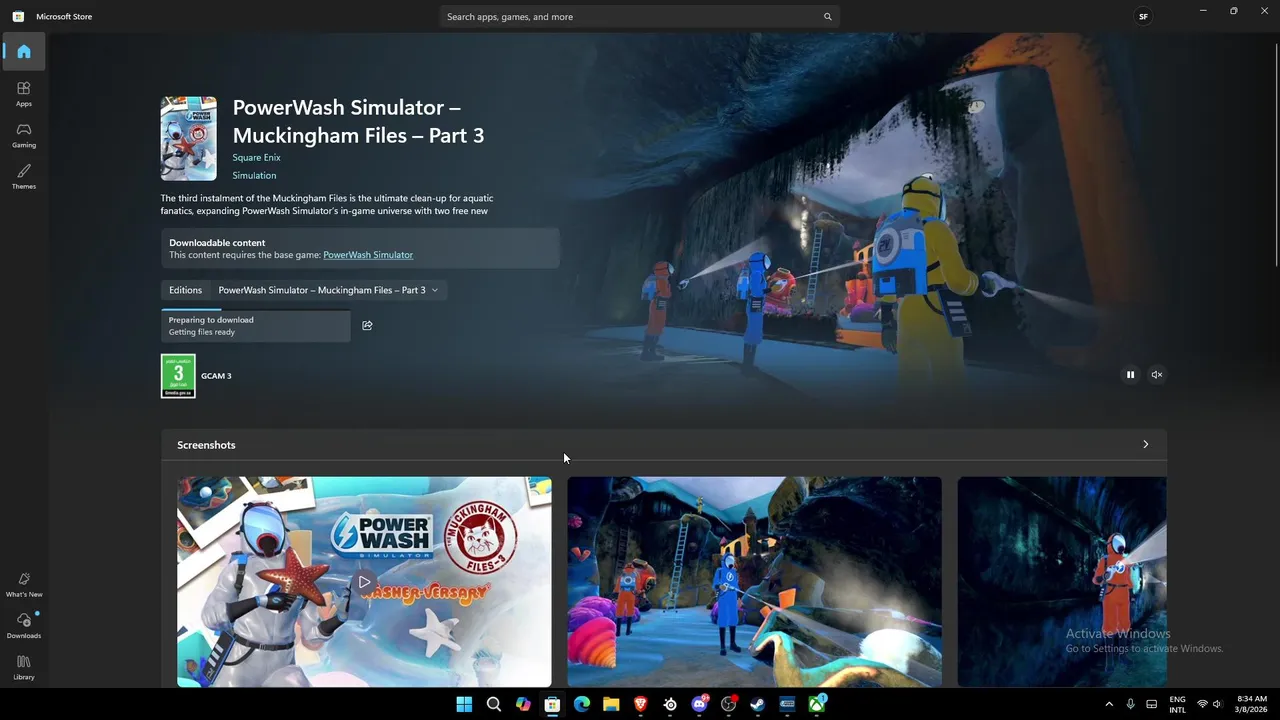Go to the Home page in sidebar
Screen dimensions: 1280x720
[x=24, y=51]
